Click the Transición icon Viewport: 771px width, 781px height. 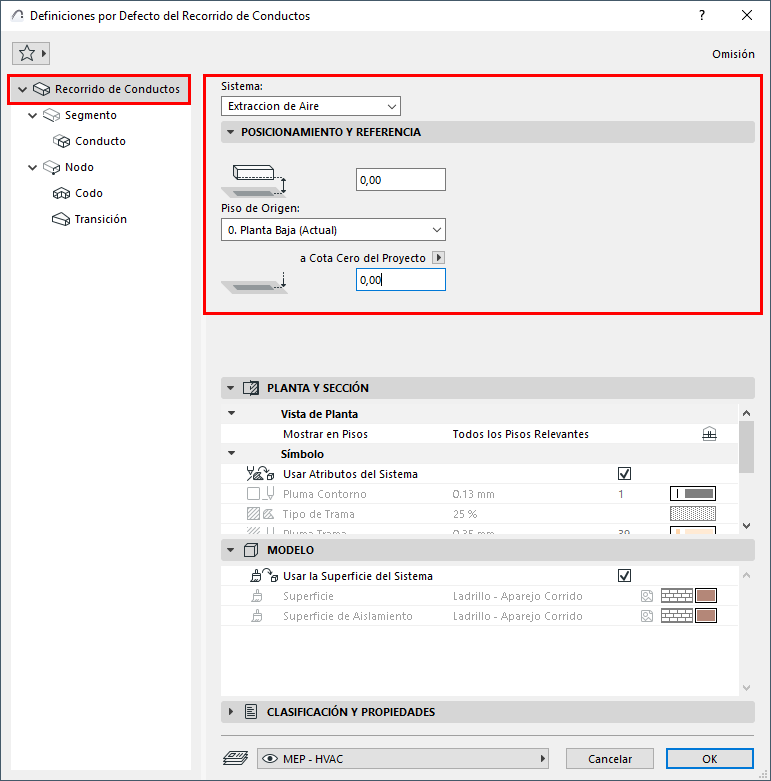tap(61, 219)
